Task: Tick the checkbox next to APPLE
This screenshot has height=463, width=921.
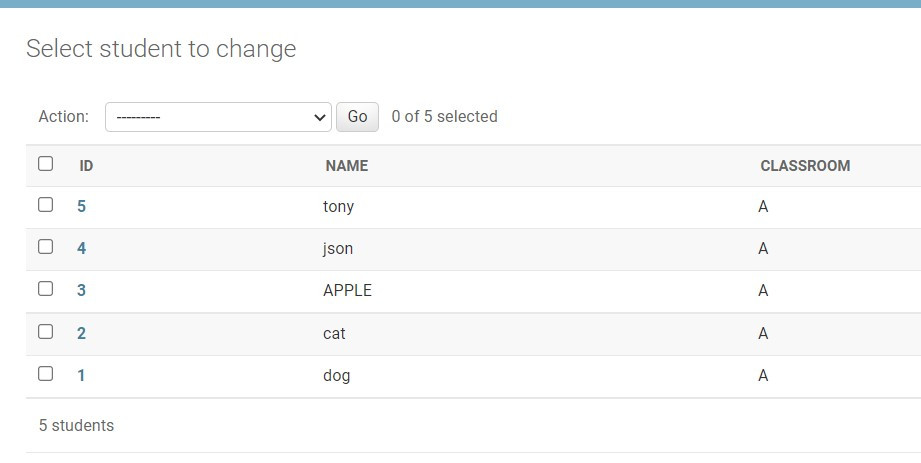Action: 45,289
